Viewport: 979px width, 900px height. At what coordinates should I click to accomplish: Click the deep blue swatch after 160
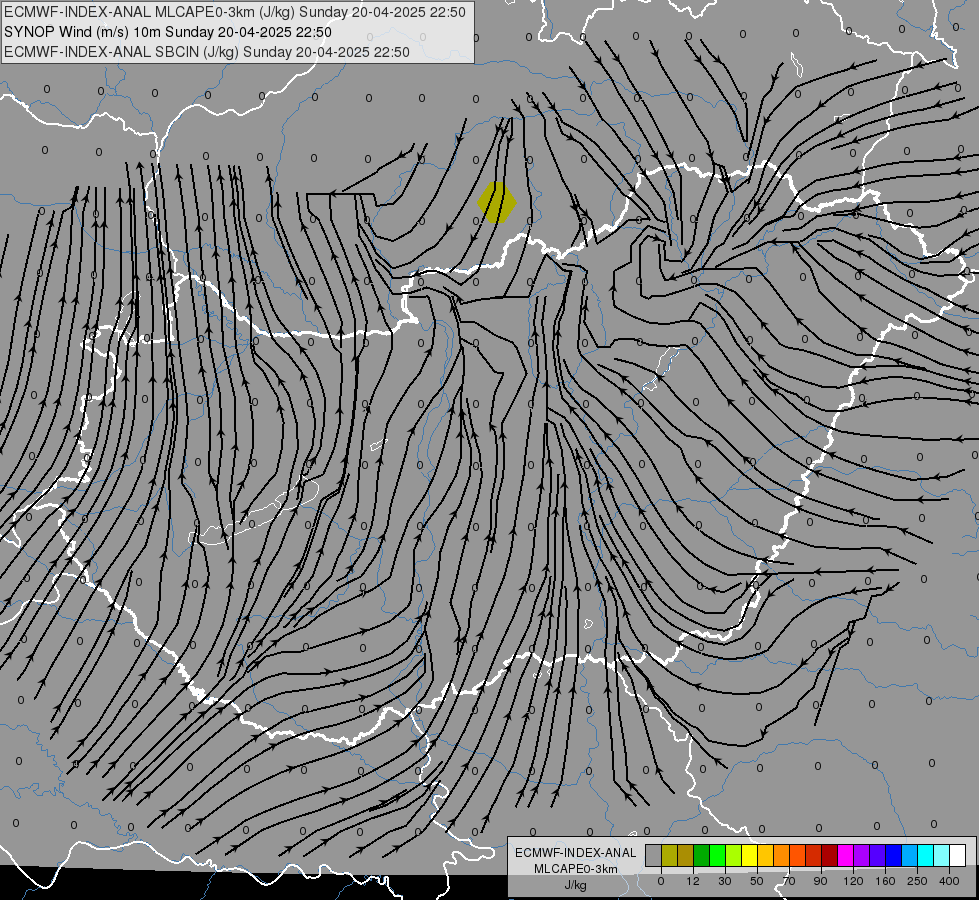tap(893, 855)
